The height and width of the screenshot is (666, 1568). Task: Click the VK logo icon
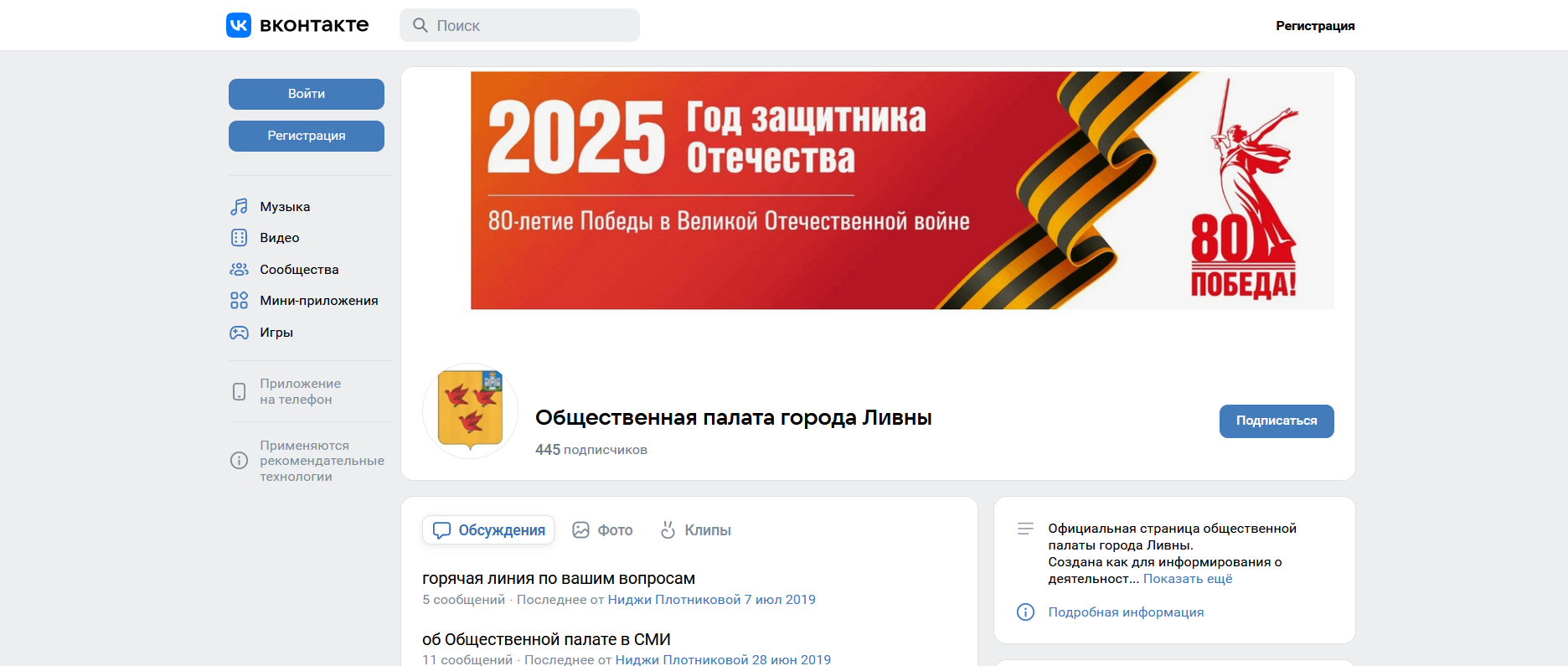coord(239,25)
